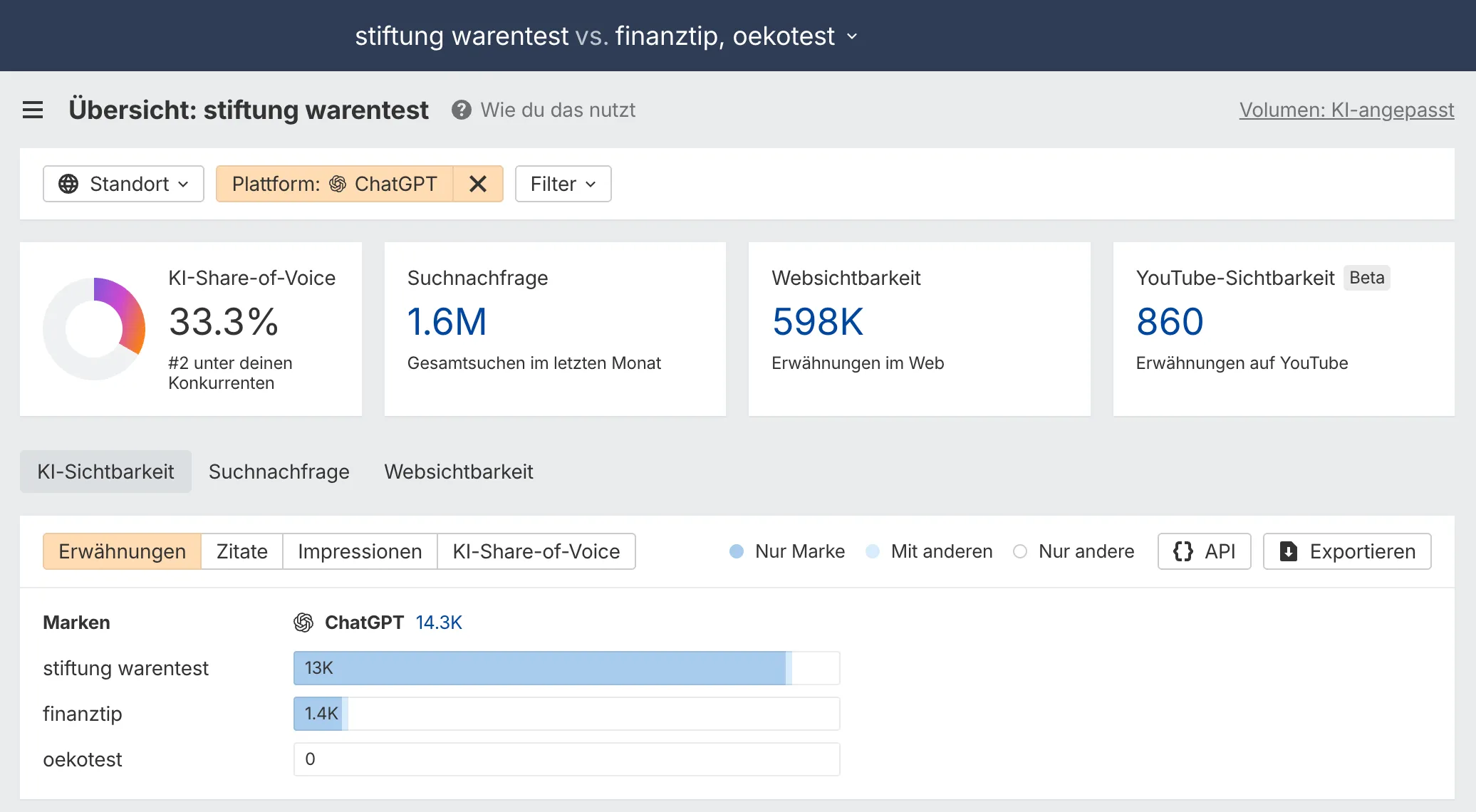1476x812 pixels.
Task: Click the 33.3% share value
Action: pos(224,321)
